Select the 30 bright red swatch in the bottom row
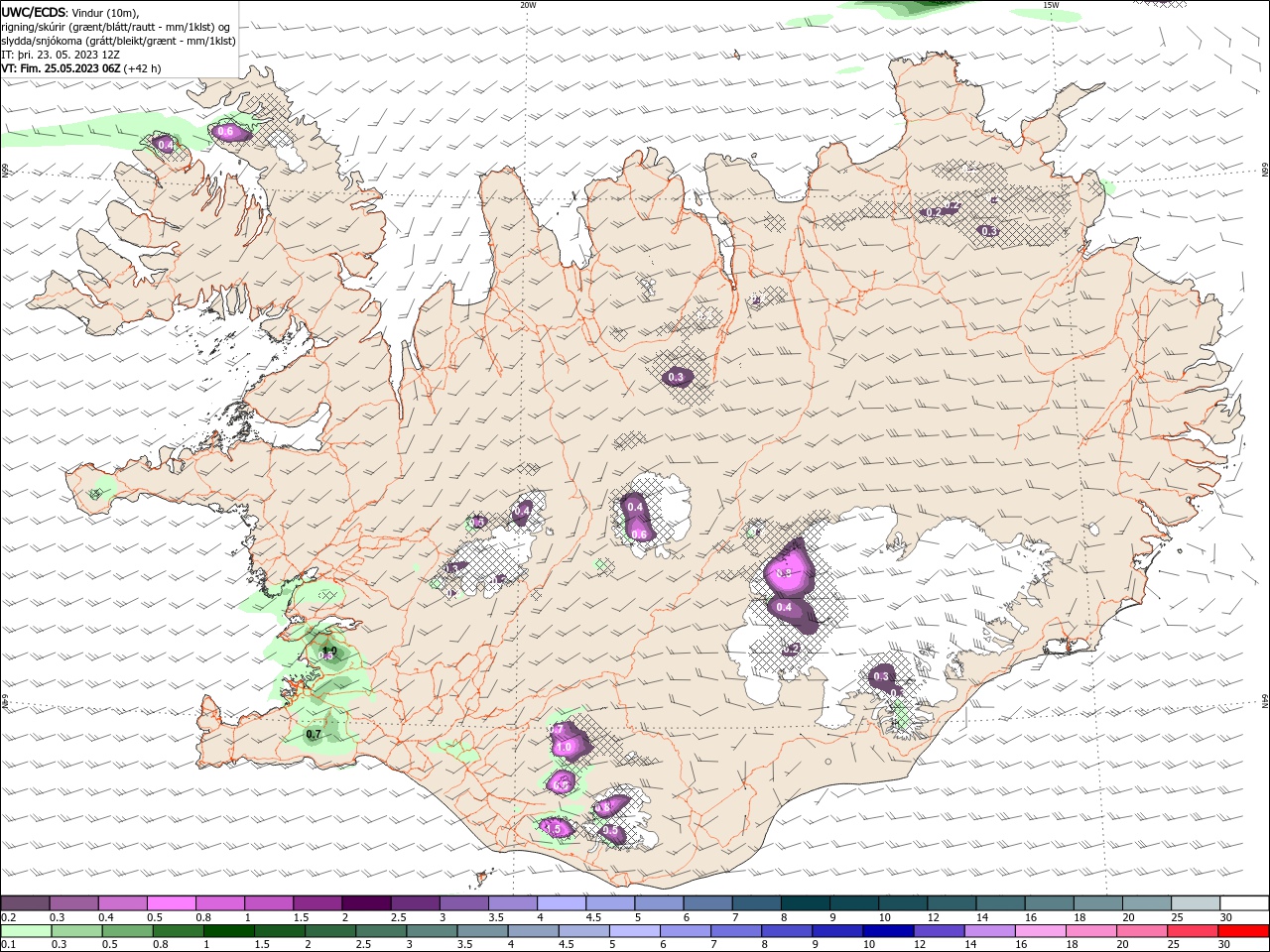 click(1243, 931)
